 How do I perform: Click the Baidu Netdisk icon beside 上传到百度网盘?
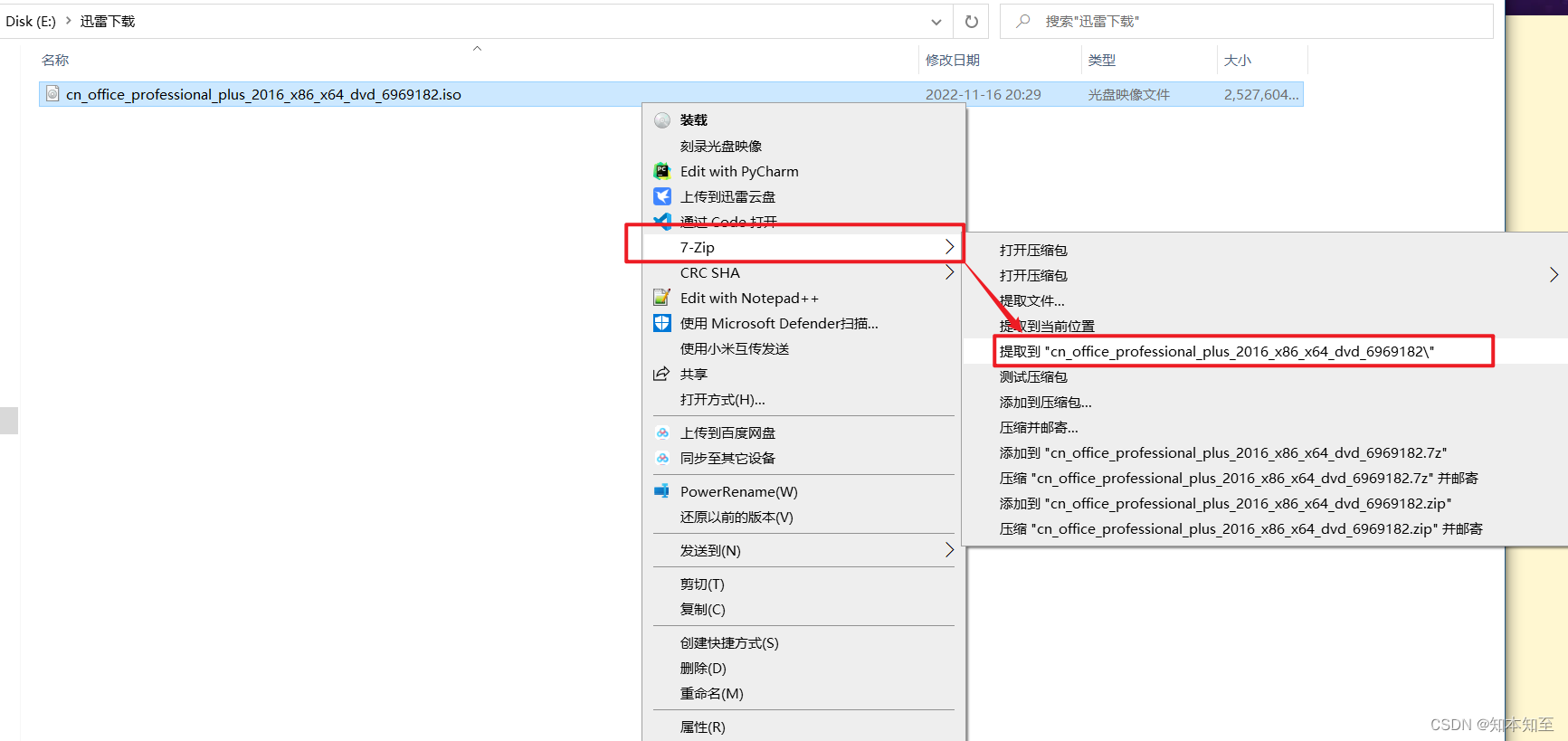pos(662,432)
